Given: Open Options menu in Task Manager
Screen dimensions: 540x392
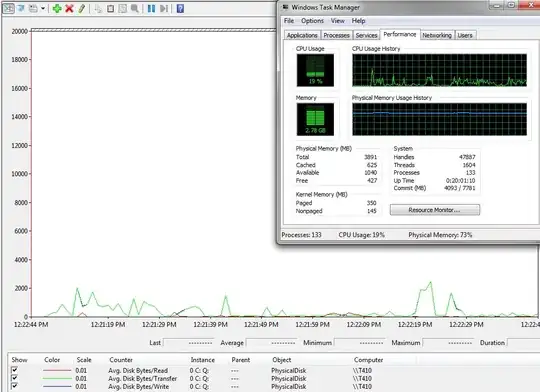Looking at the screenshot, I should tap(312, 21).
